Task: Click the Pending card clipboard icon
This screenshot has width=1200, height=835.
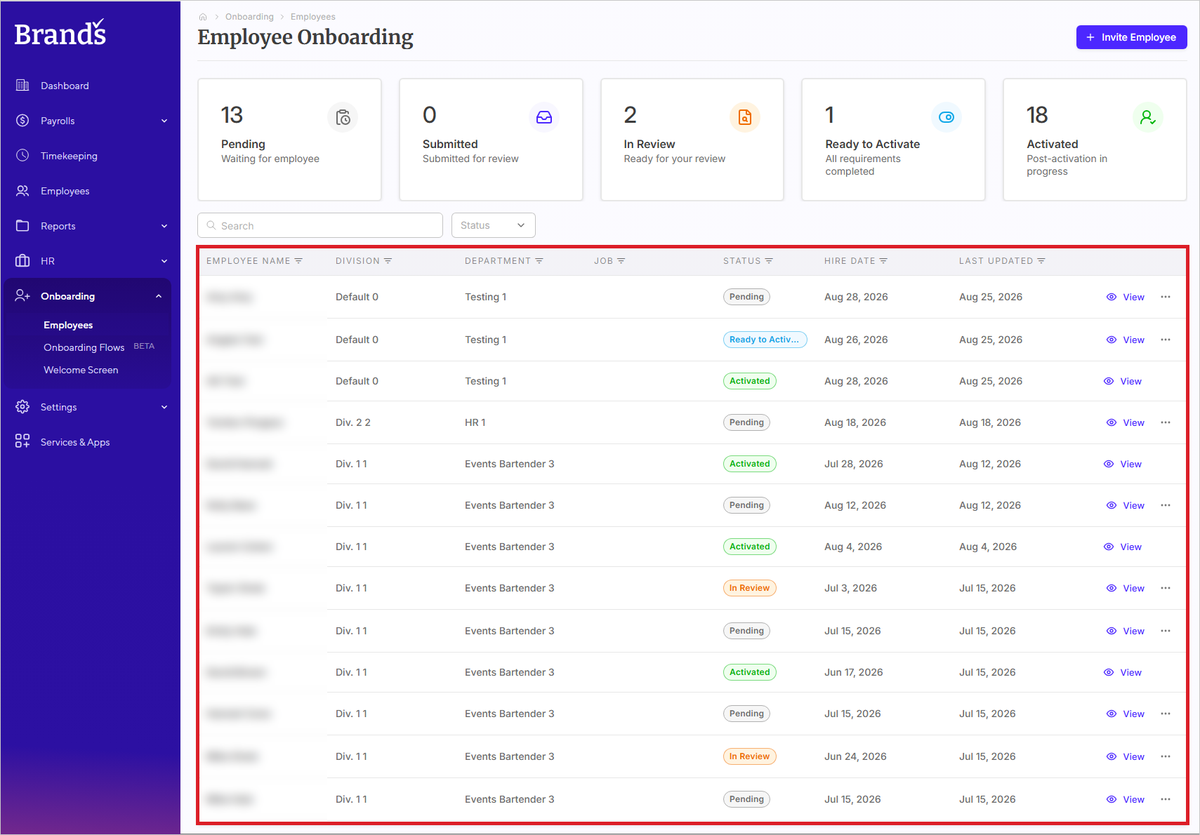Action: [343, 117]
